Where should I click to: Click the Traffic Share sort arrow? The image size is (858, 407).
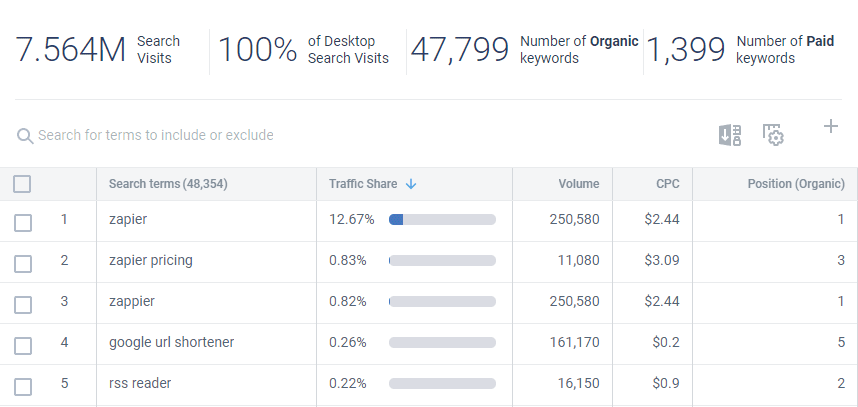point(411,184)
